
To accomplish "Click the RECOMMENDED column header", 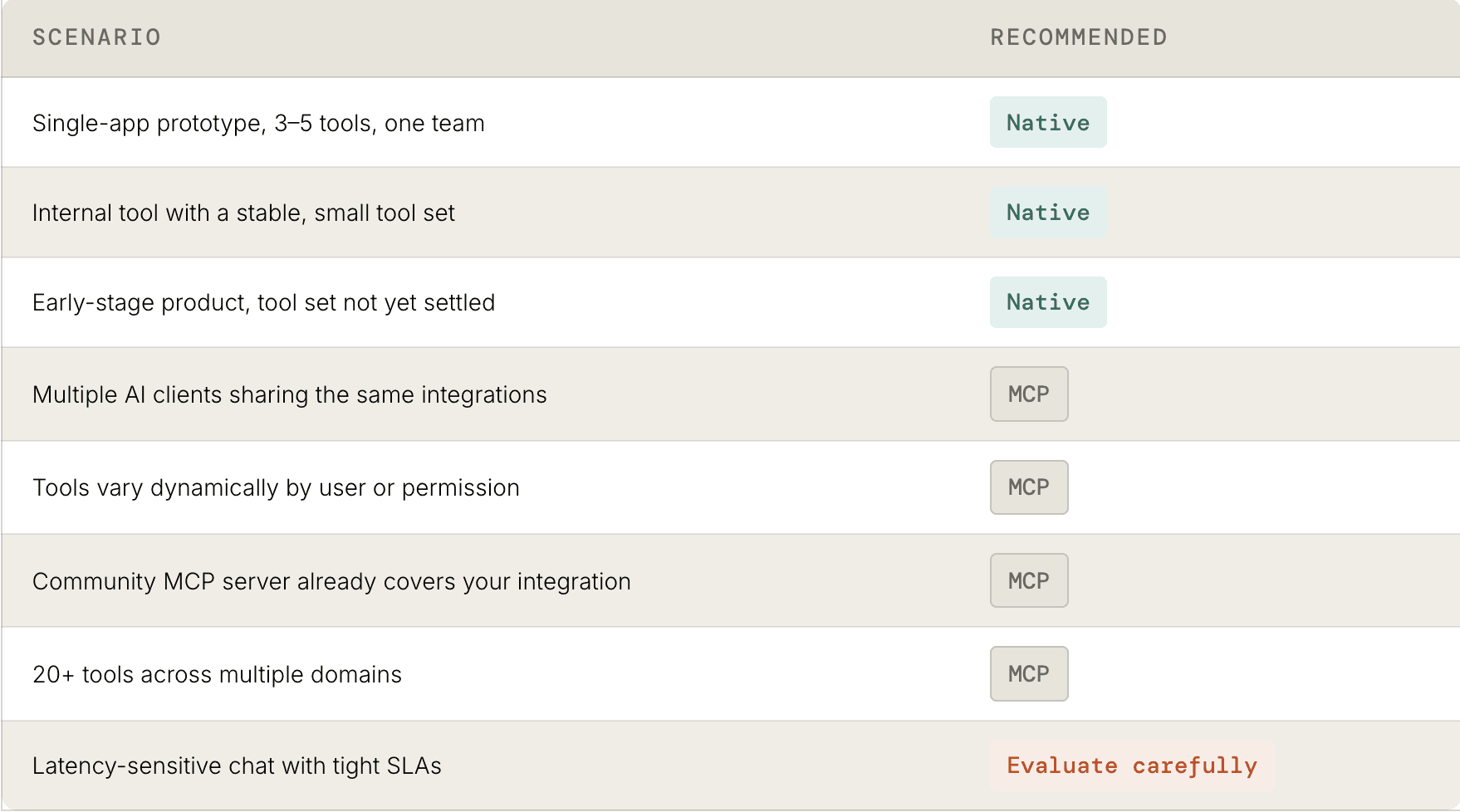I will point(1079,37).
